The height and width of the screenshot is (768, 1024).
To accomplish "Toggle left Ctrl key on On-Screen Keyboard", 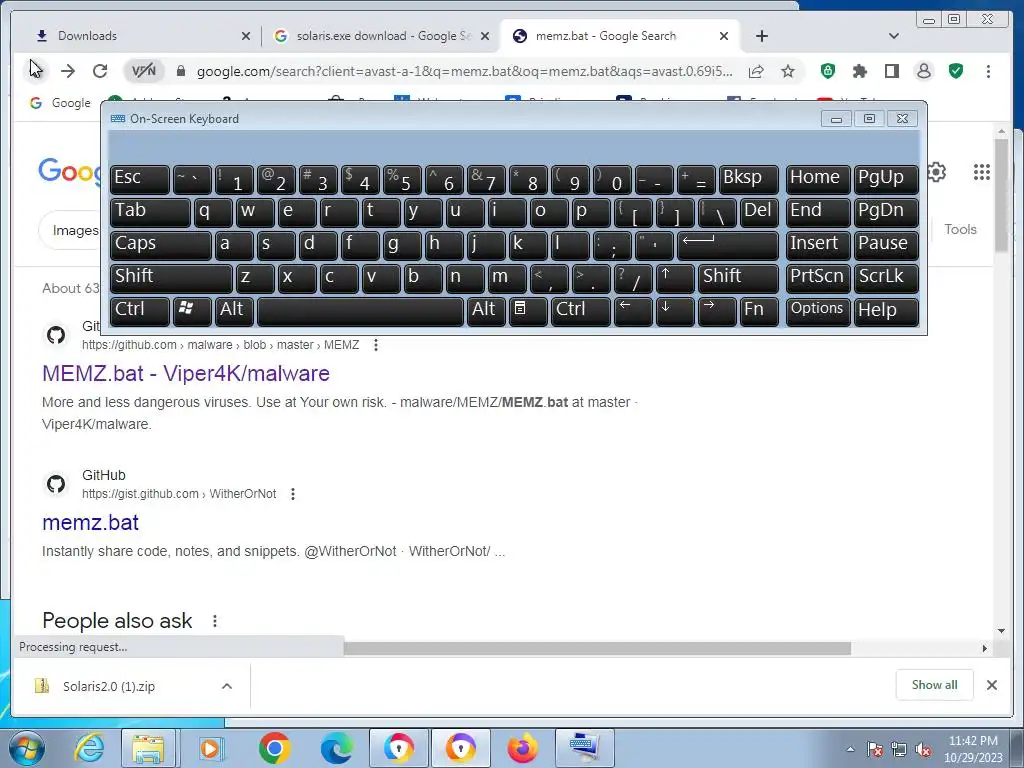I will (x=140, y=311).
